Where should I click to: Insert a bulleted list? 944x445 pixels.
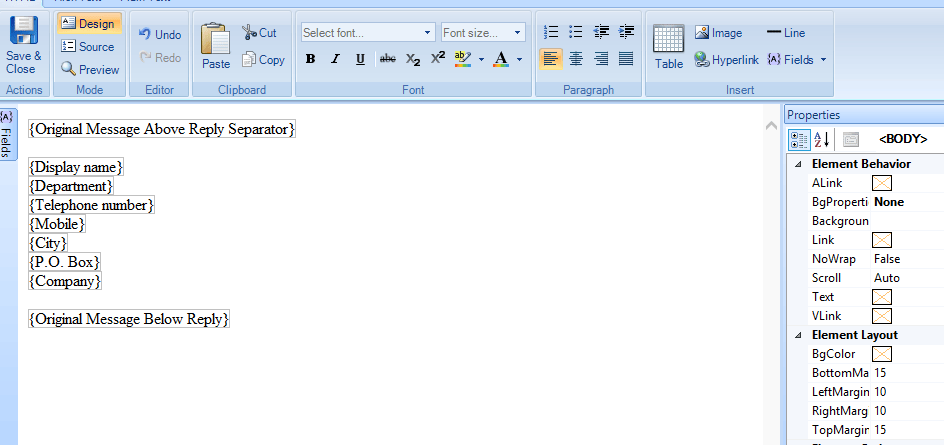pyautogui.click(x=576, y=31)
